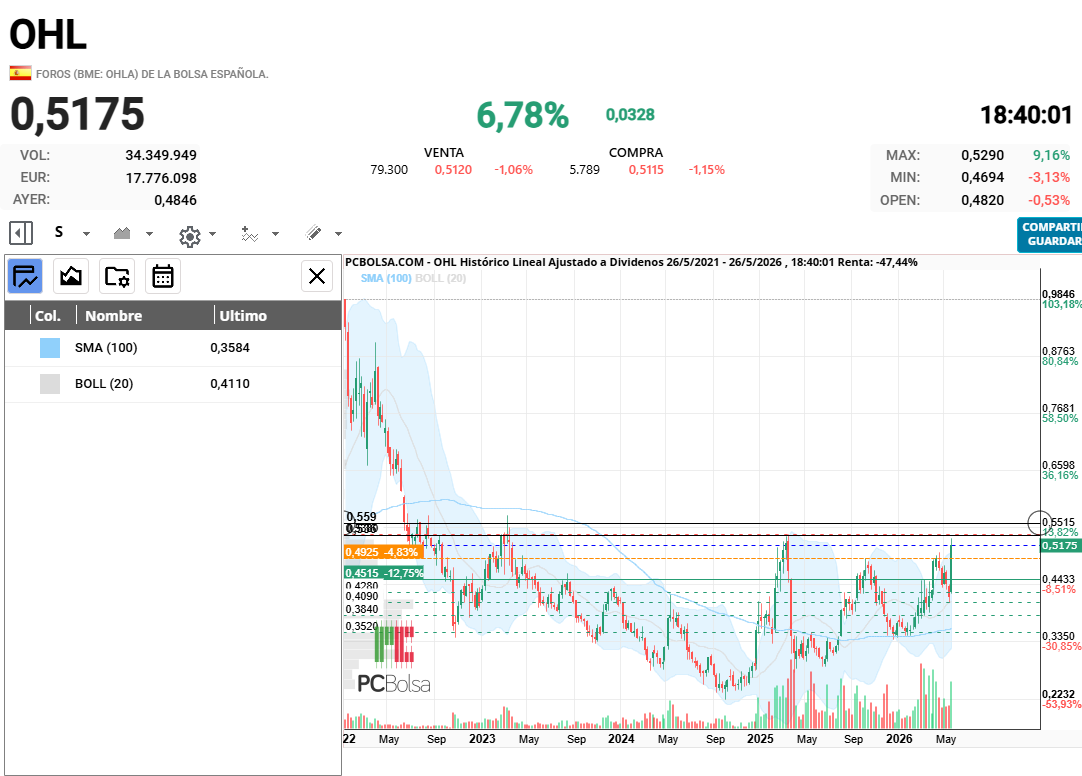Click the 0,3520 support level label
The height and width of the screenshot is (776, 1082).
pyautogui.click(x=362, y=626)
